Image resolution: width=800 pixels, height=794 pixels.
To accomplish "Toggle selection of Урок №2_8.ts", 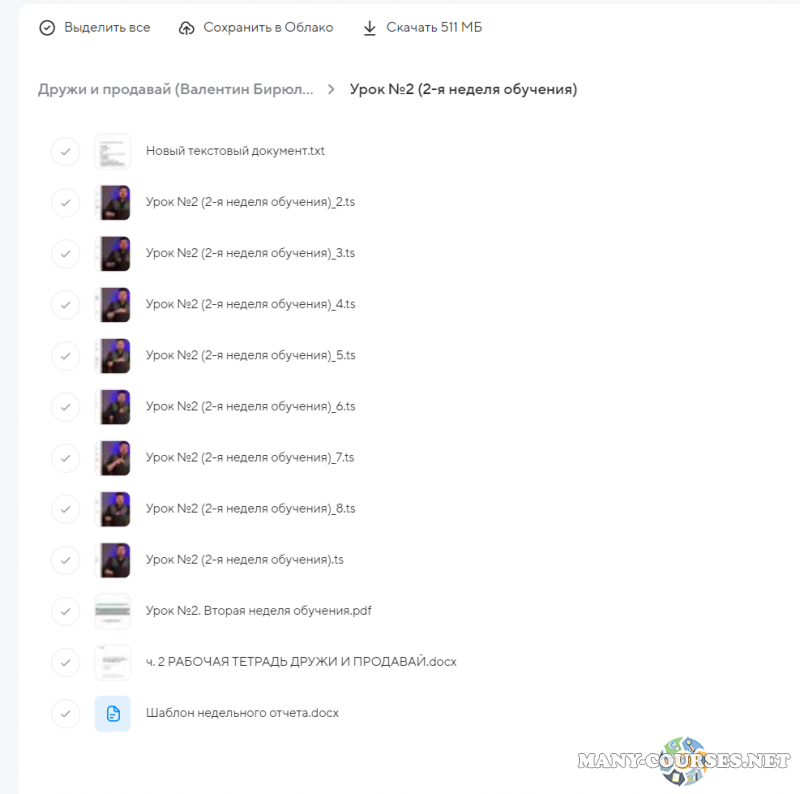I will pyautogui.click(x=65, y=509).
